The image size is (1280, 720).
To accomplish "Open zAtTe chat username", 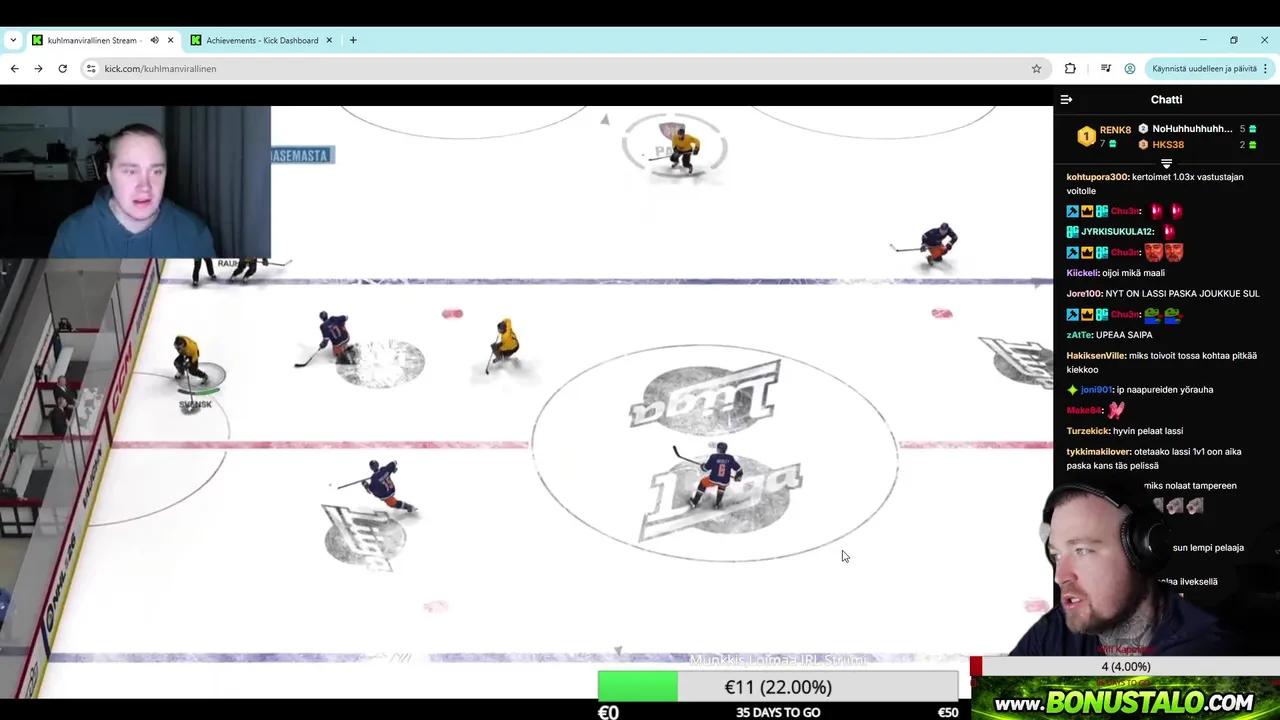I will click(1079, 335).
